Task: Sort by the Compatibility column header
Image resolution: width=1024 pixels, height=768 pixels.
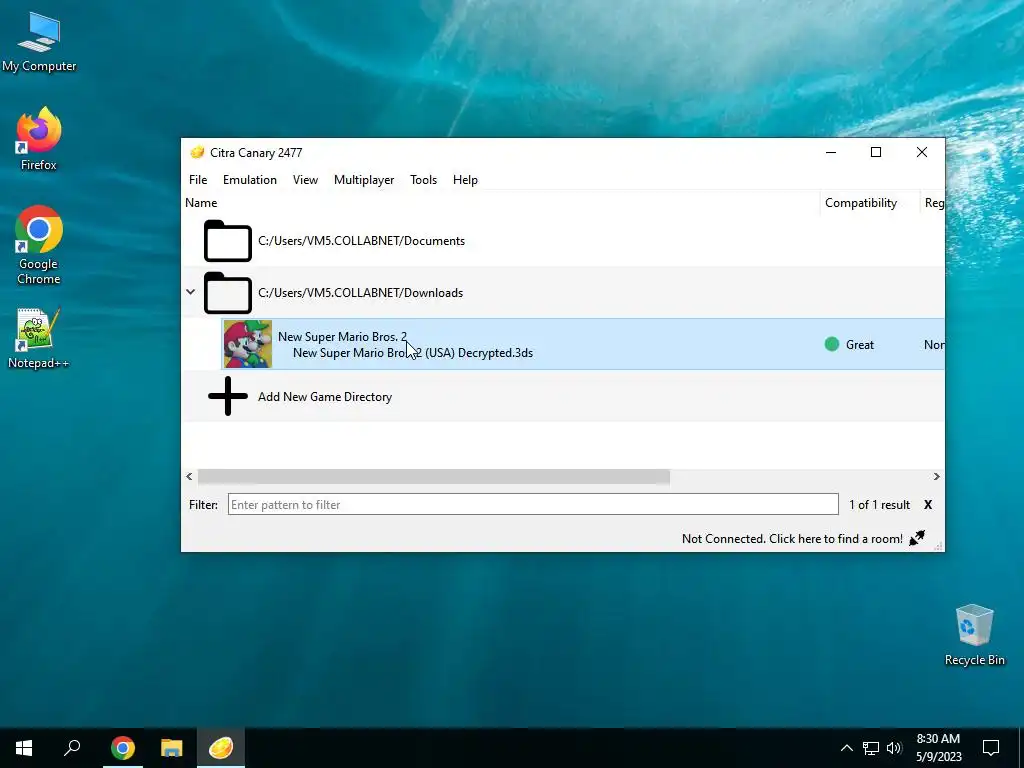Action: coord(861,203)
